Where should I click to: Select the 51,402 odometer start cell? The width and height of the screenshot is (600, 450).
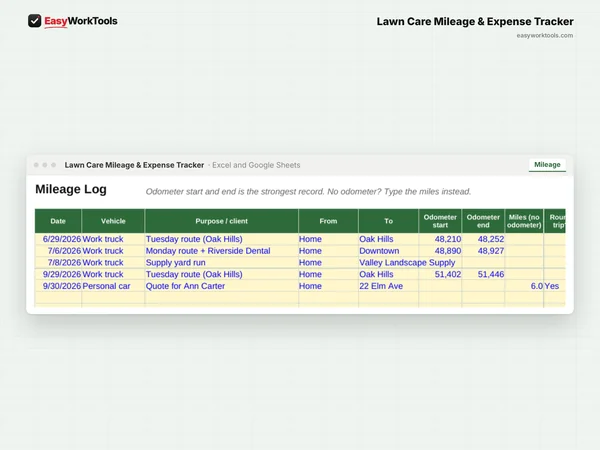(x=440, y=274)
